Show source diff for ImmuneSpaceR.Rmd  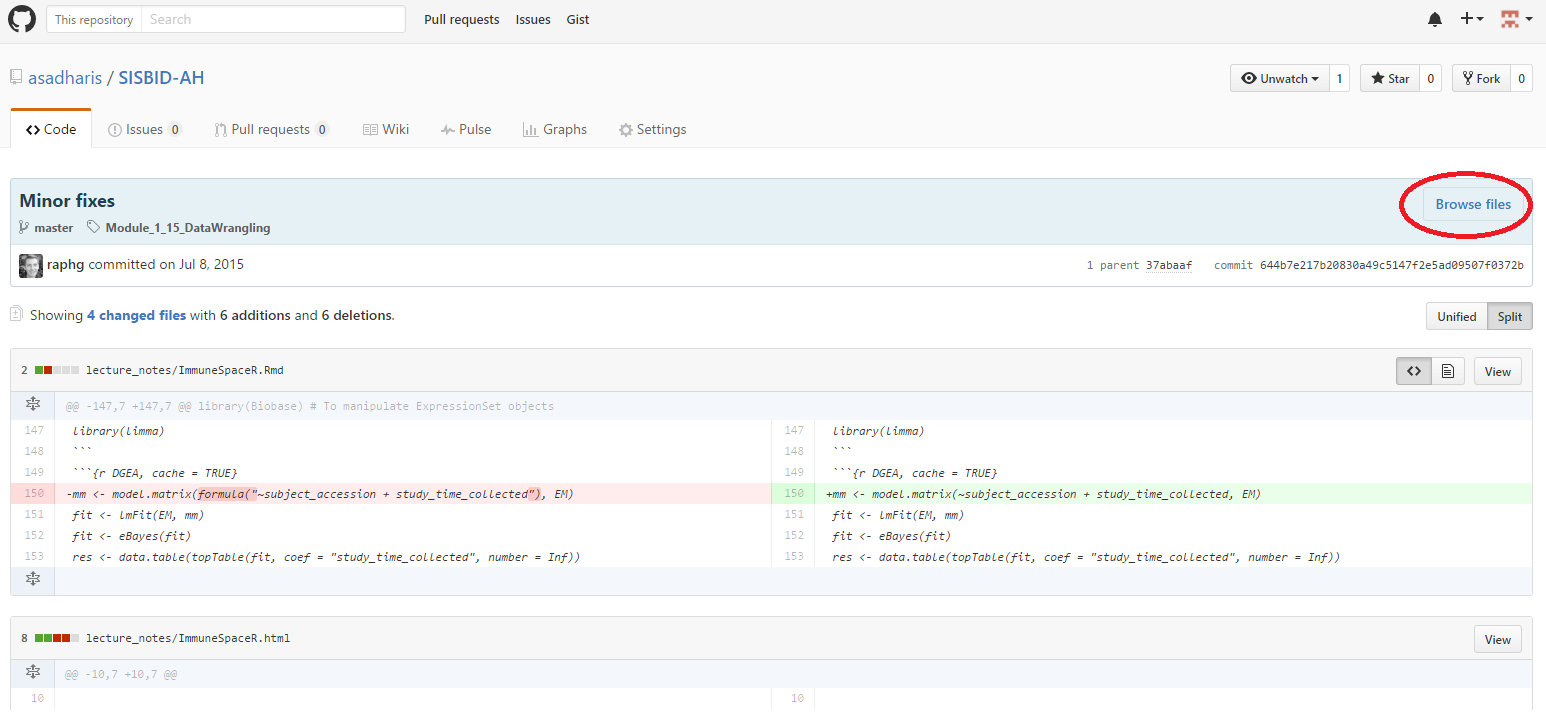(1414, 371)
